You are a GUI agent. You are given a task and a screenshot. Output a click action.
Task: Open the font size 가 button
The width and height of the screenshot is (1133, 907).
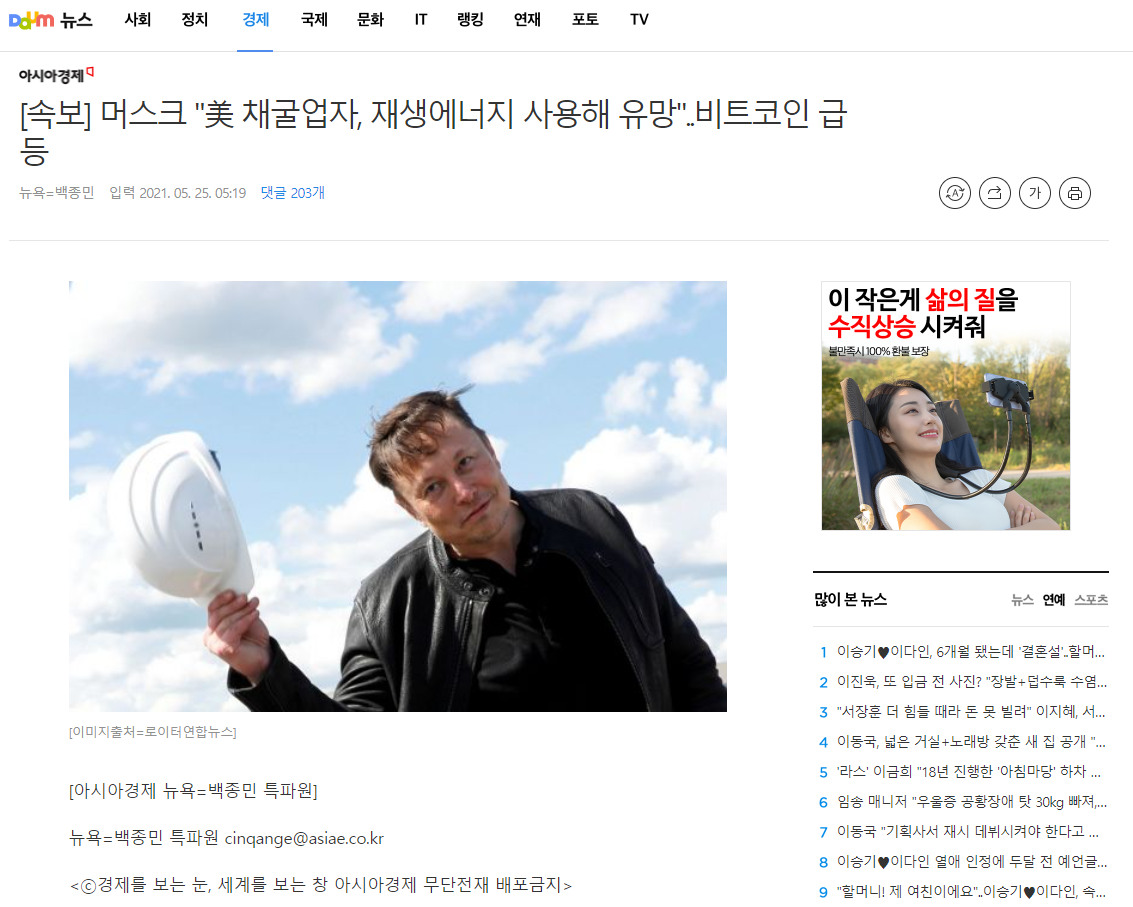(x=1035, y=193)
